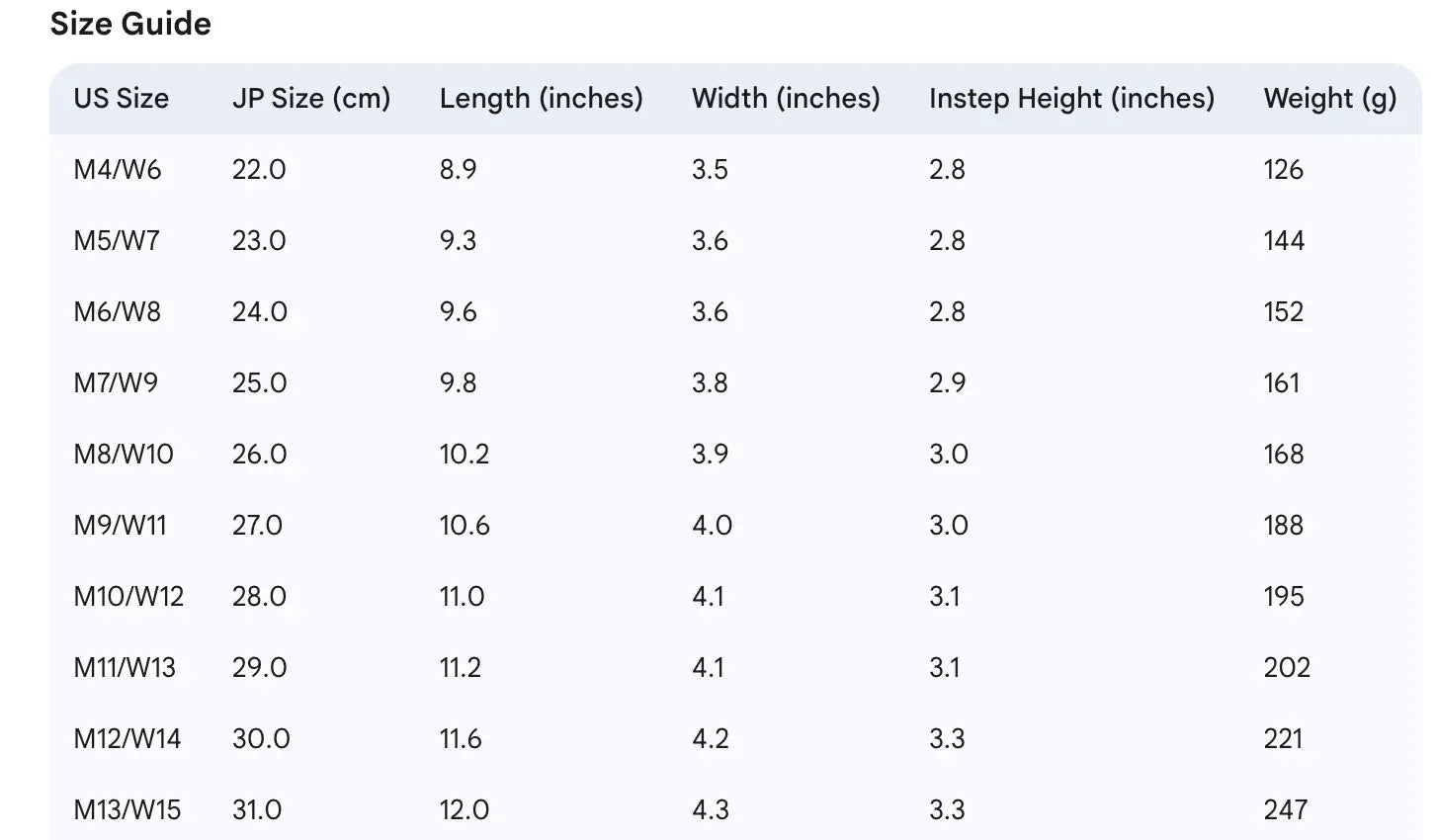The height and width of the screenshot is (840, 1437).
Task: Click the JP Size (cm) column header
Action: pos(311,99)
